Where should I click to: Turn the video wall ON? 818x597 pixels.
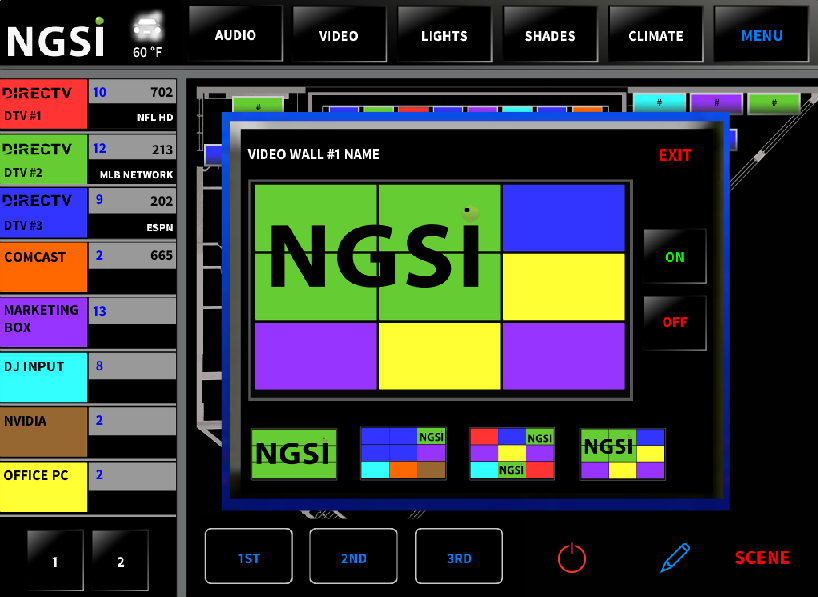[x=675, y=256]
